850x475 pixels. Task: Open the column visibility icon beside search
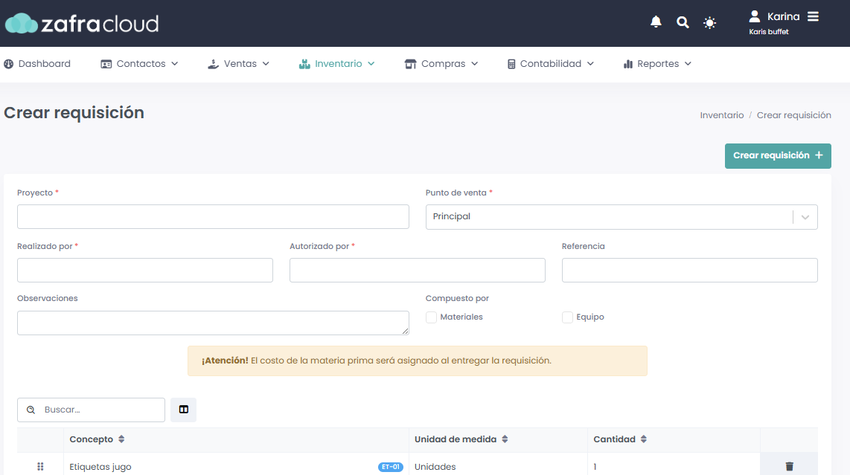tap(184, 409)
